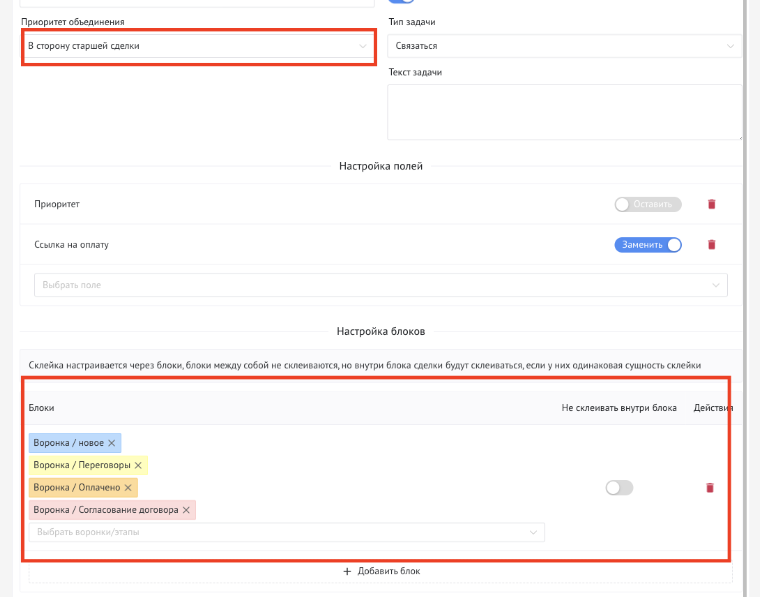Open the Приоритет объединения dropdown

(197, 46)
